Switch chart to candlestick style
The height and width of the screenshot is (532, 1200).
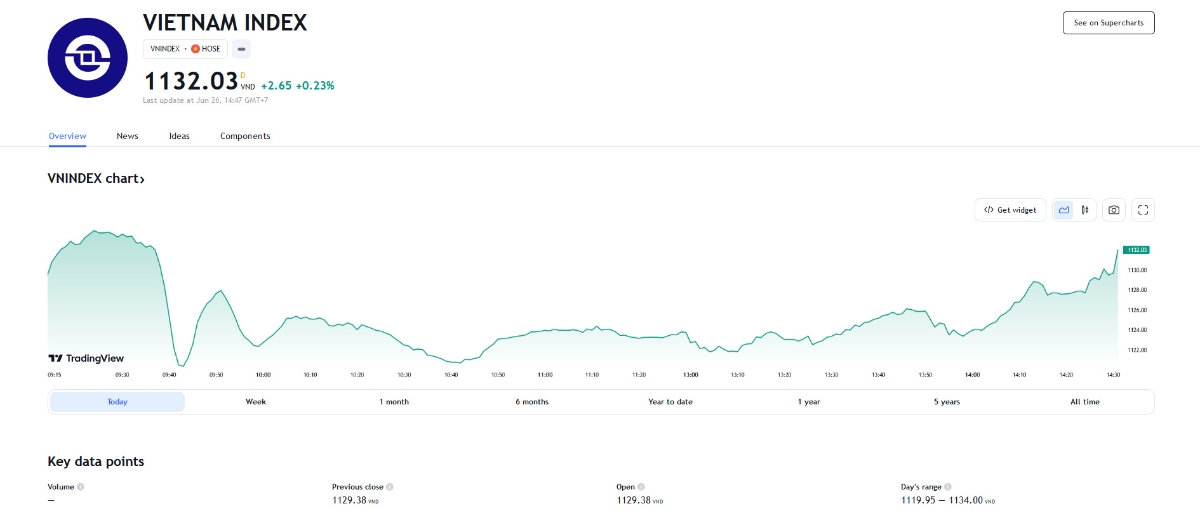pos(1085,210)
